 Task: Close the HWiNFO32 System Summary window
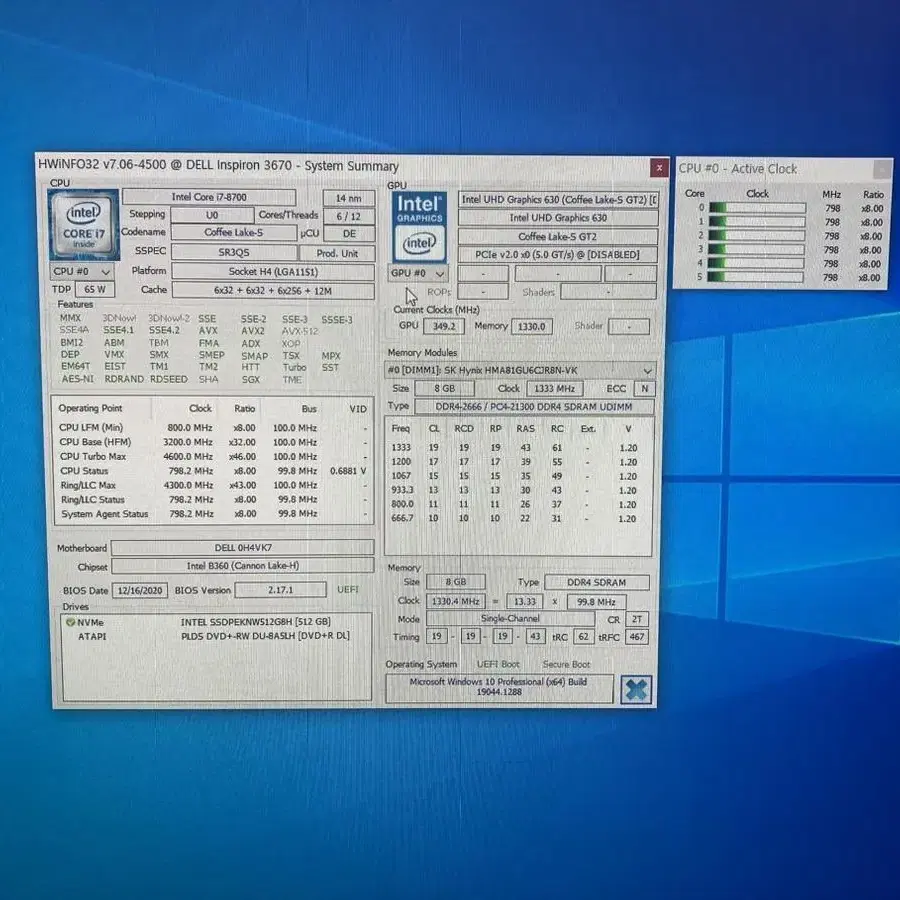coord(659,168)
